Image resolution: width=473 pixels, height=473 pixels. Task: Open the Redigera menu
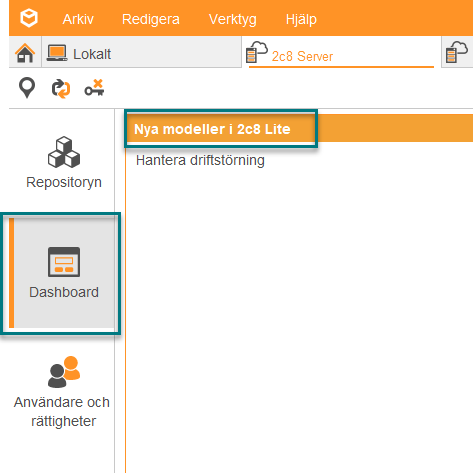click(151, 19)
